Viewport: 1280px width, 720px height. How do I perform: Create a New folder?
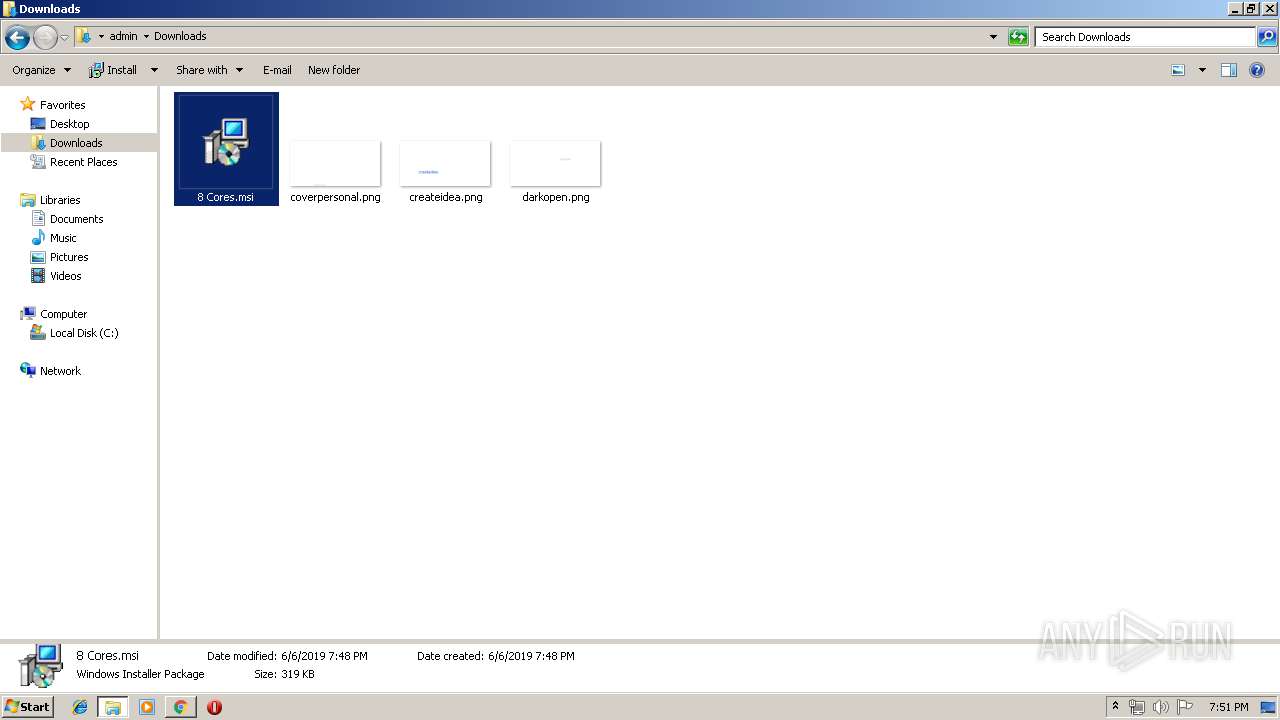coord(334,70)
